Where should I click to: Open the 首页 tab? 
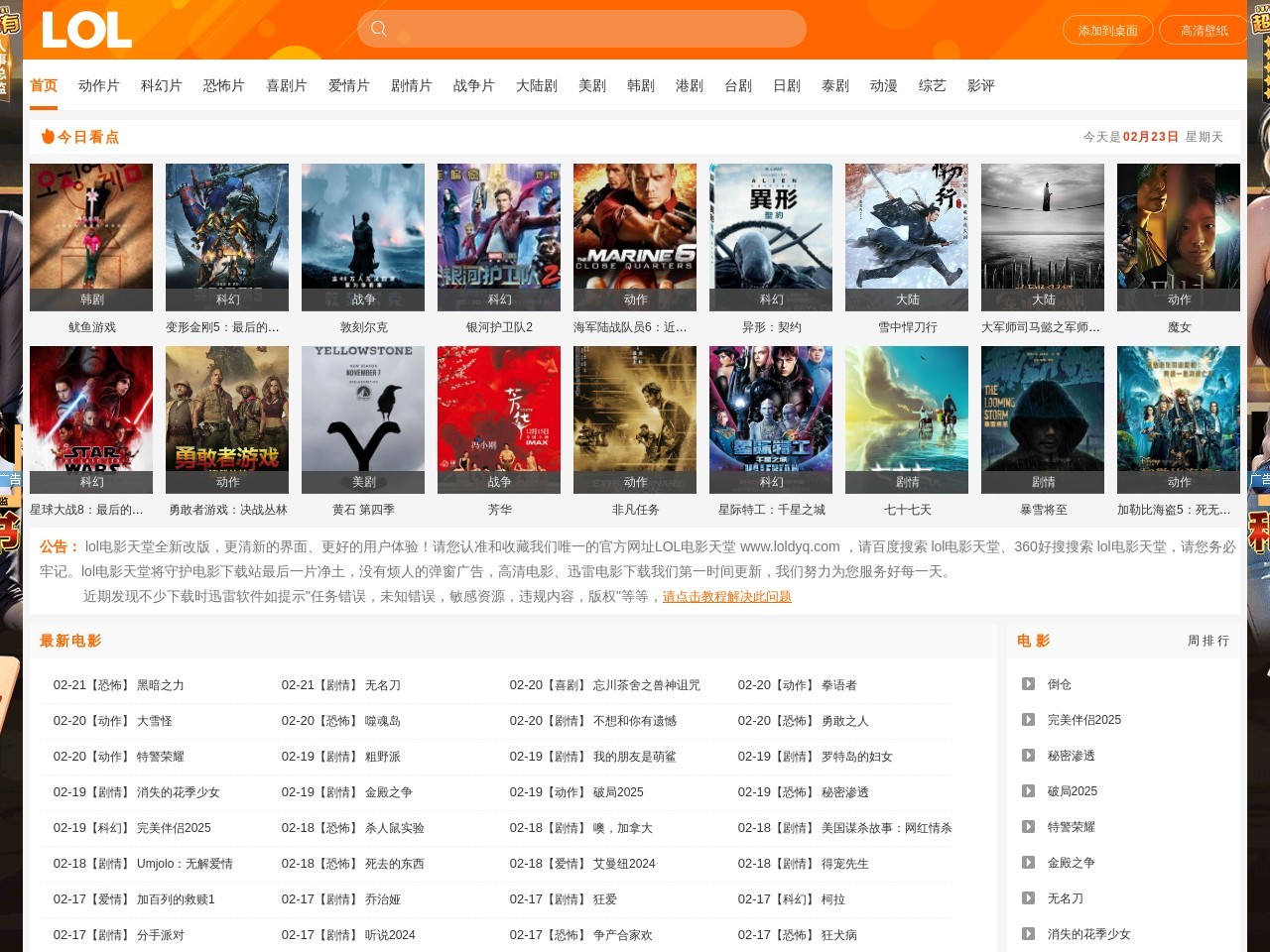click(44, 85)
